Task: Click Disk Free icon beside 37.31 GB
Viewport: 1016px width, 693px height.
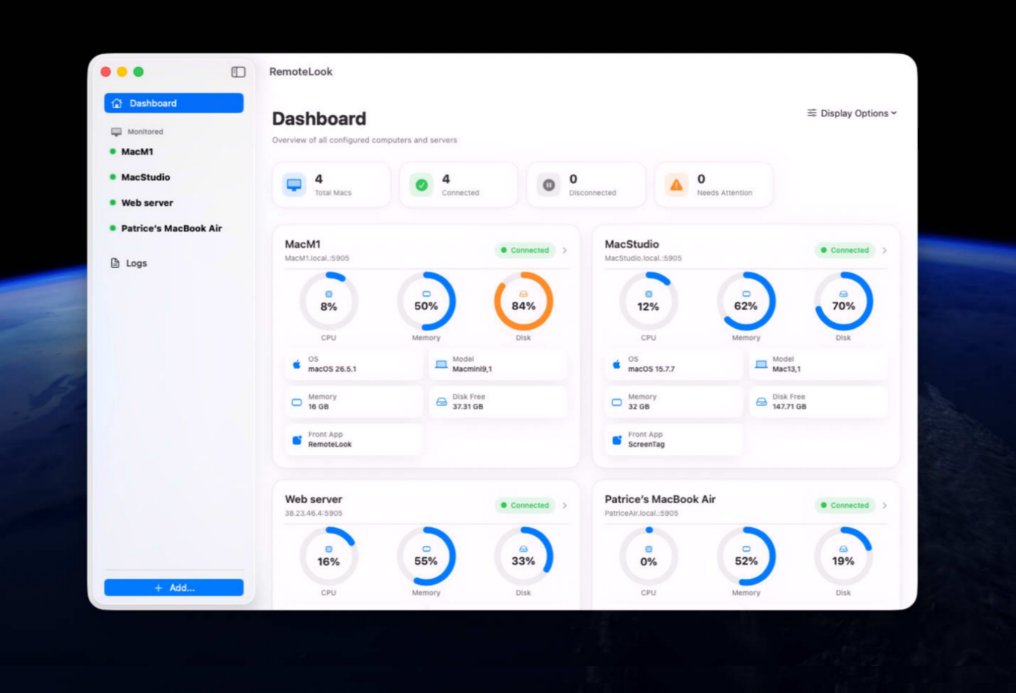Action: coord(441,402)
